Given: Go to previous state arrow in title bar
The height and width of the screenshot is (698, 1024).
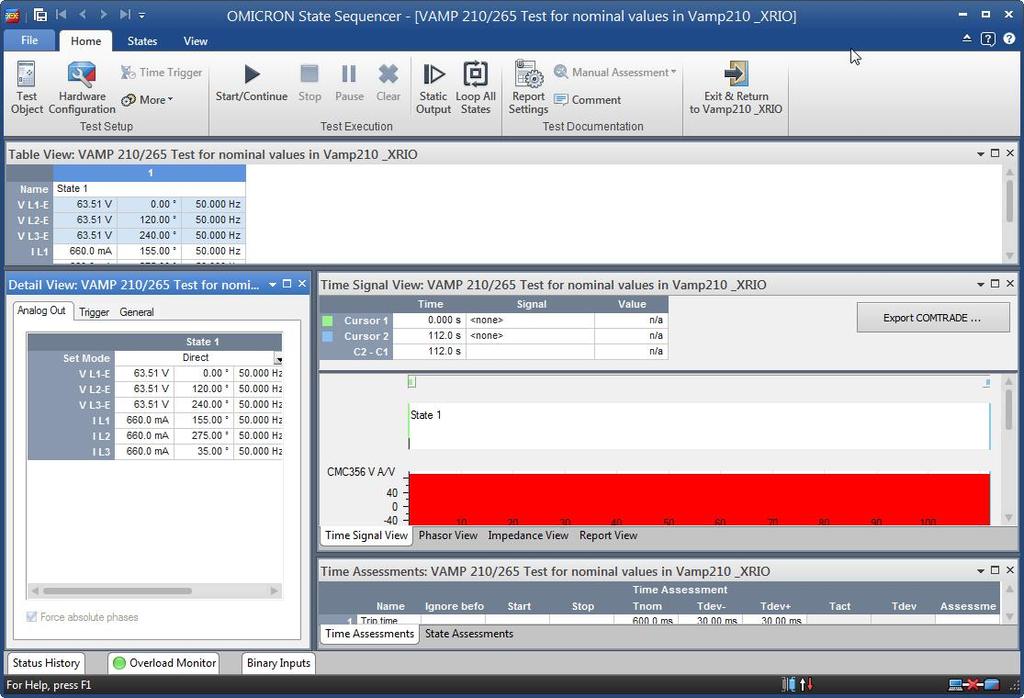Looking at the screenshot, I should 82,14.
